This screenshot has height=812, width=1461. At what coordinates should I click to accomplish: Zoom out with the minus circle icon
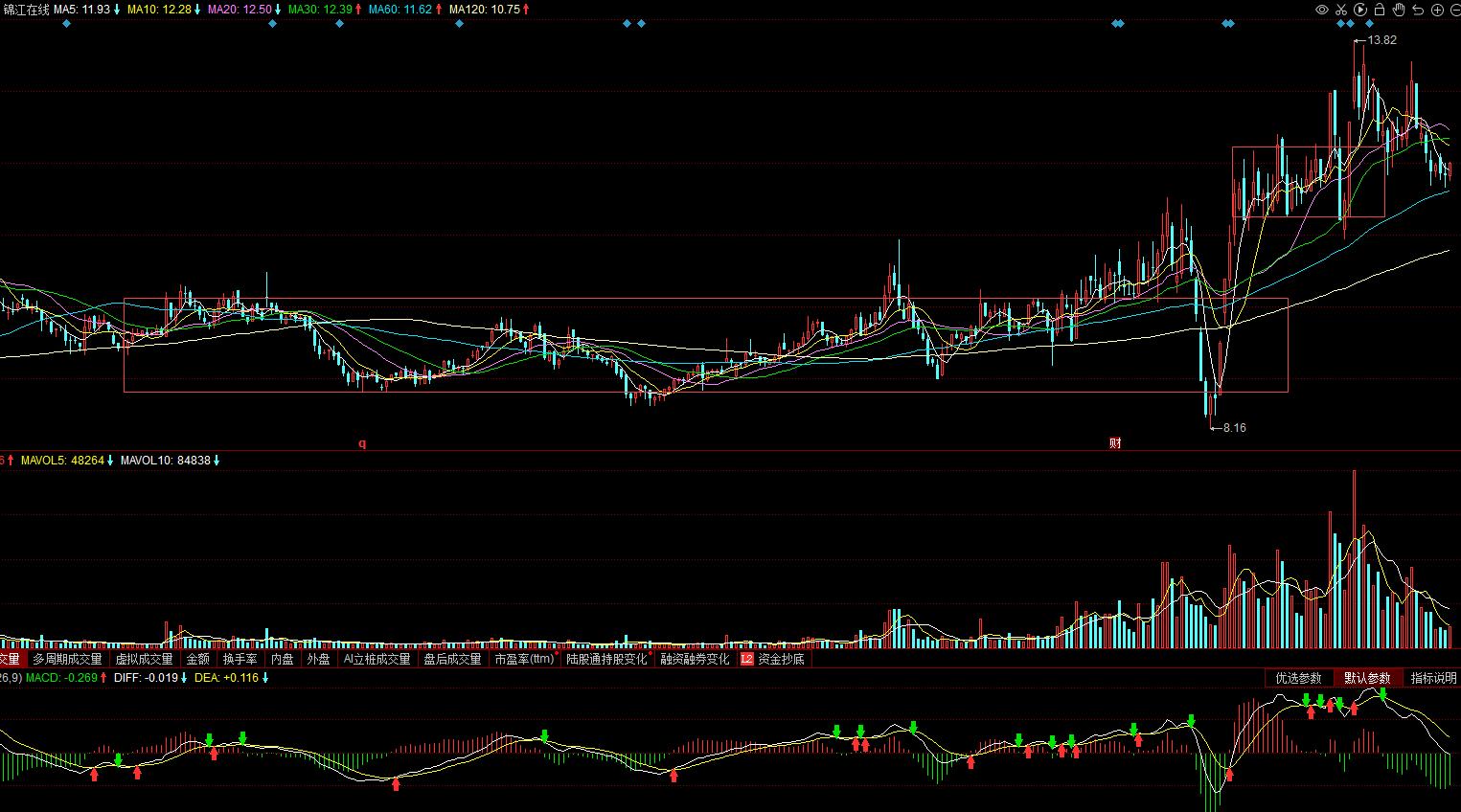(1453, 10)
